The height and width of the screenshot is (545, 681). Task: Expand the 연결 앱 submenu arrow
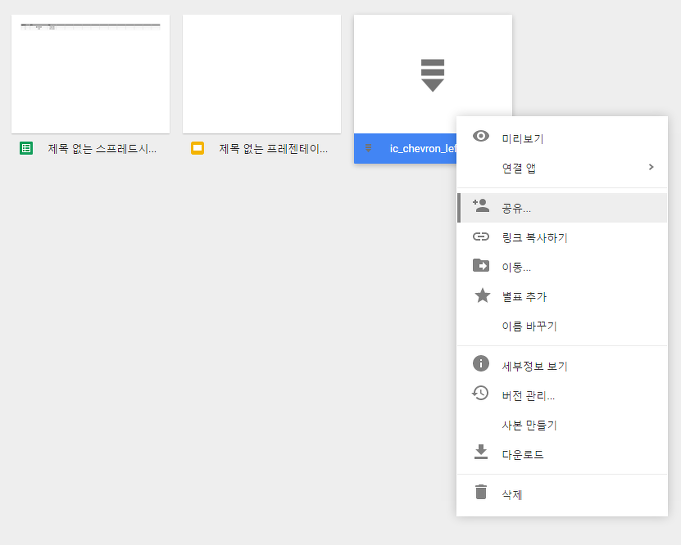651,167
